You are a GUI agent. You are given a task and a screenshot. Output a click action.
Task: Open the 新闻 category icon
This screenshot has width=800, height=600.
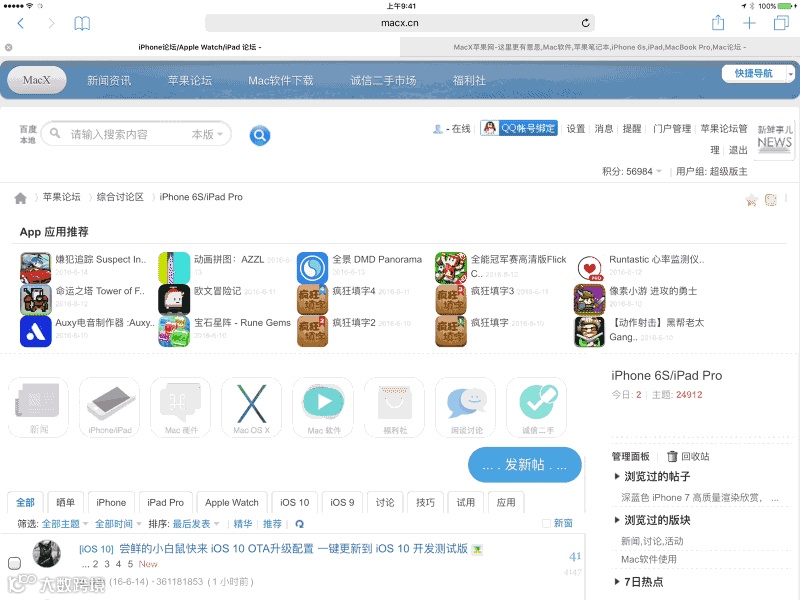pyautogui.click(x=38, y=407)
